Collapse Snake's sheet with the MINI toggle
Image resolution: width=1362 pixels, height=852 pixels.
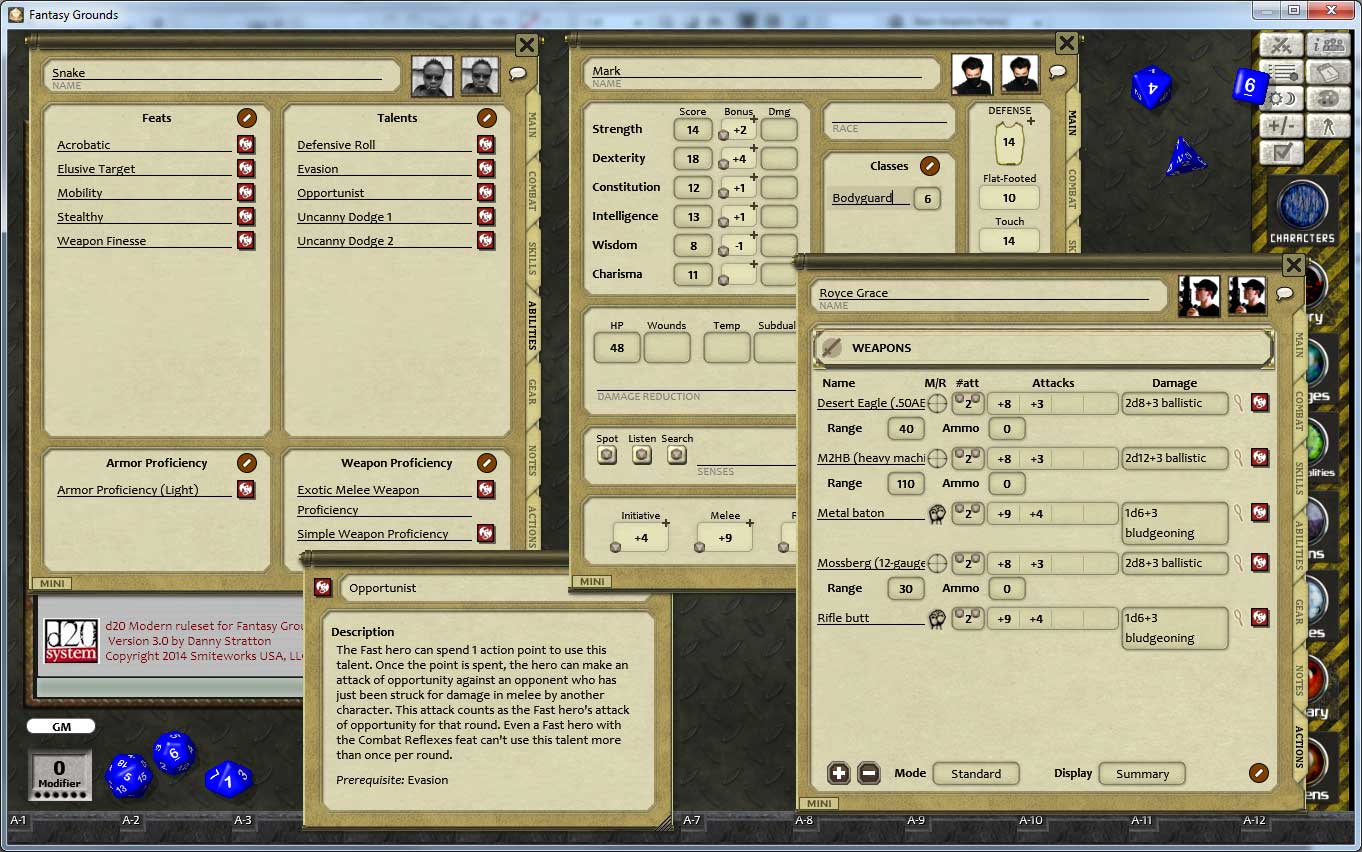(50, 583)
